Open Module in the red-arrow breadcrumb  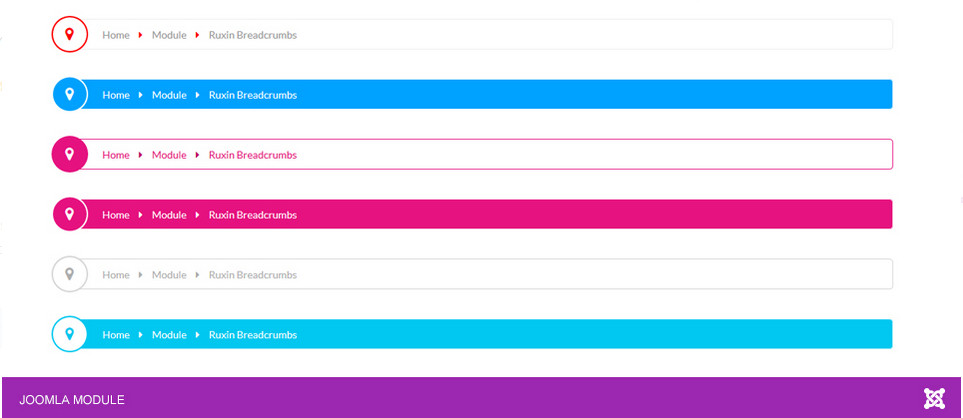[169, 35]
